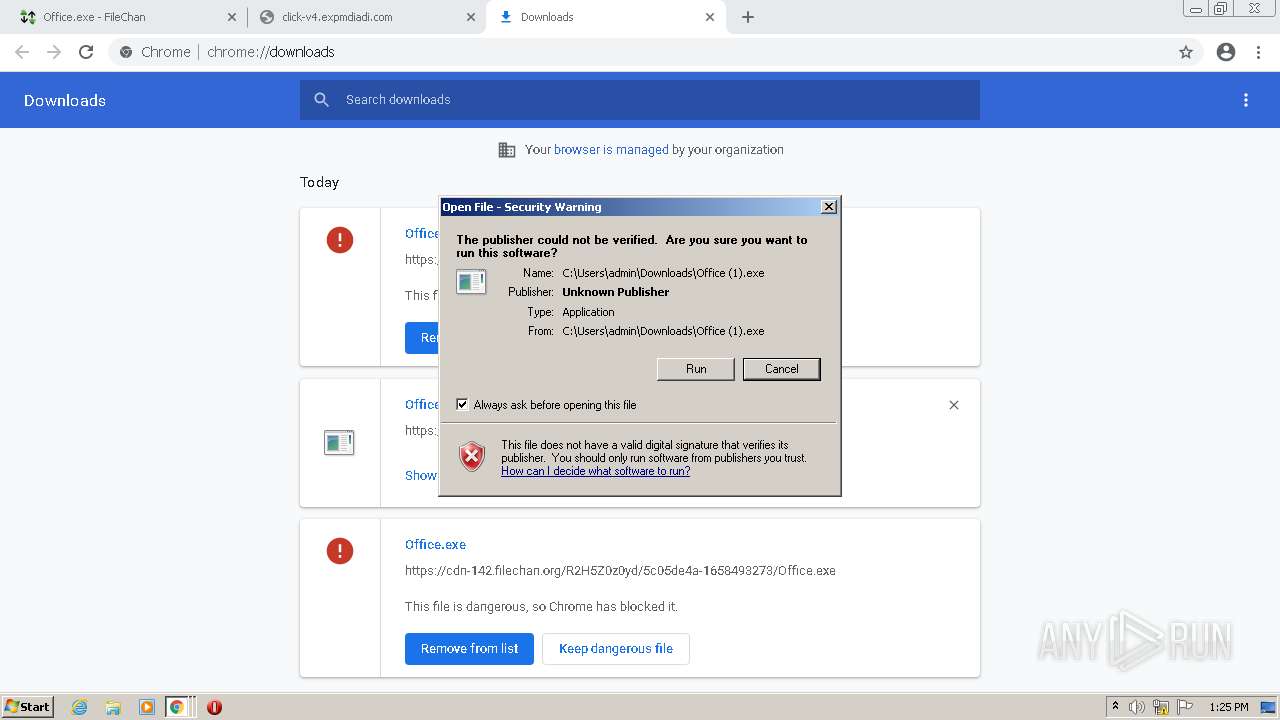Open the bottom Office.exe file name link
1280x720 pixels.
point(435,545)
